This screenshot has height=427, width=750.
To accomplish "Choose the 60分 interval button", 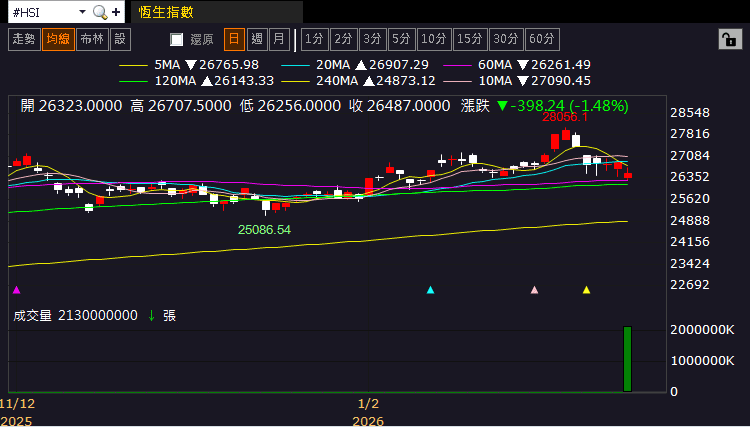I will [x=541, y=39].
